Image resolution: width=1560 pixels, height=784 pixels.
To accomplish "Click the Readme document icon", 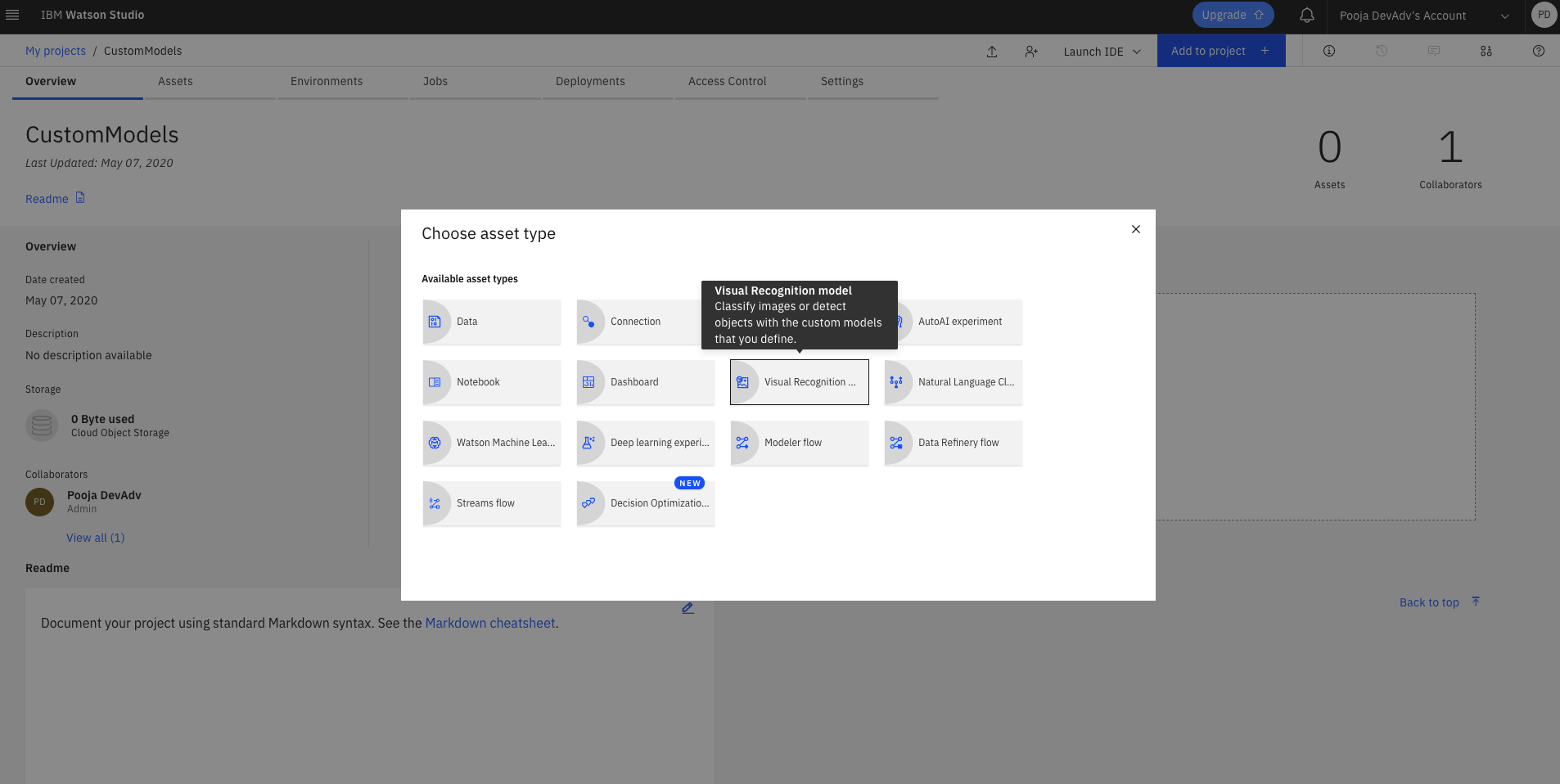I will [80, 198].
